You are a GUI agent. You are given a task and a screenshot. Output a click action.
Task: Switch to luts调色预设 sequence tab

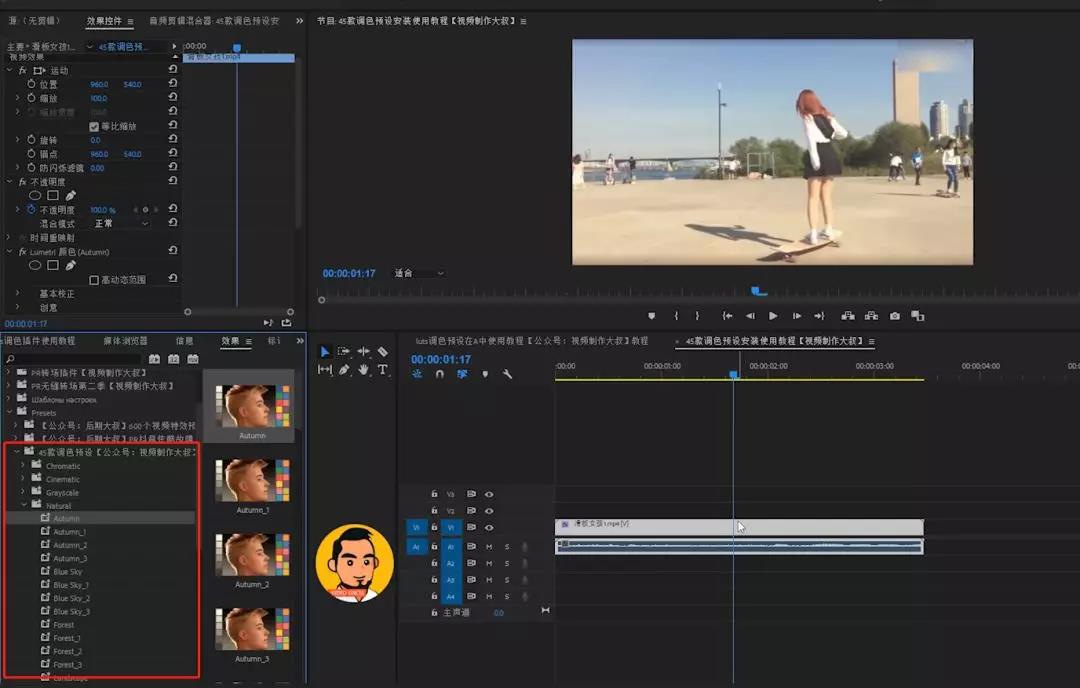[x=532, y=341]
